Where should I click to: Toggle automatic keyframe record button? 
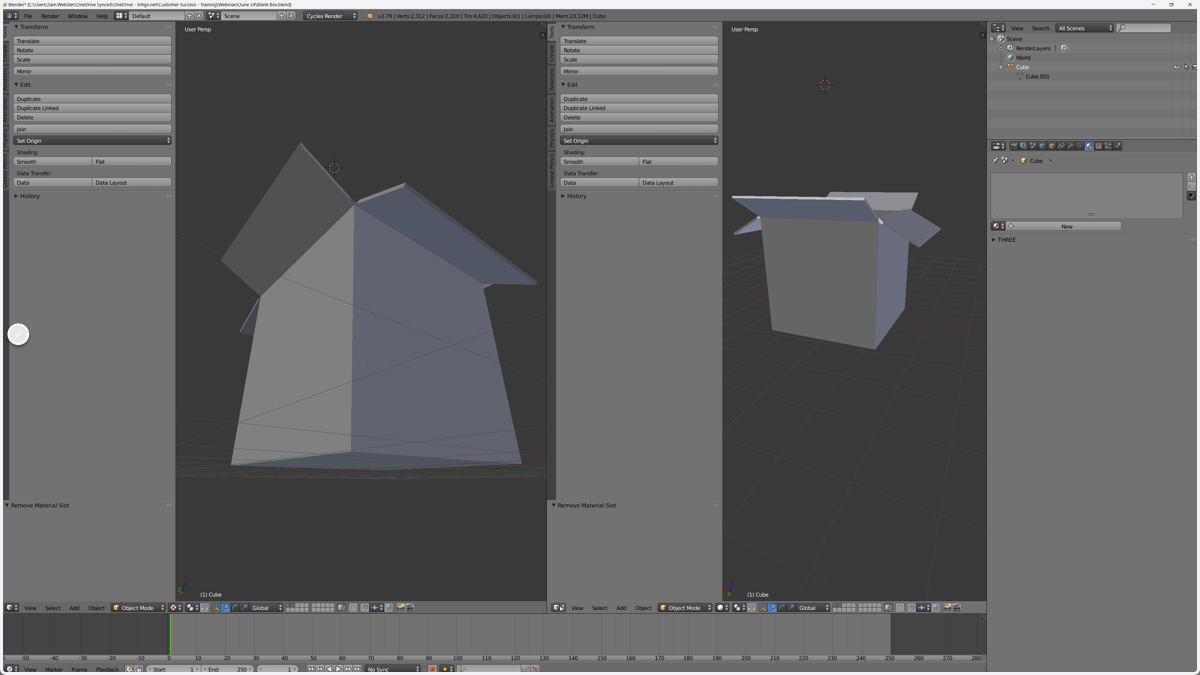[x=432, y=669]
